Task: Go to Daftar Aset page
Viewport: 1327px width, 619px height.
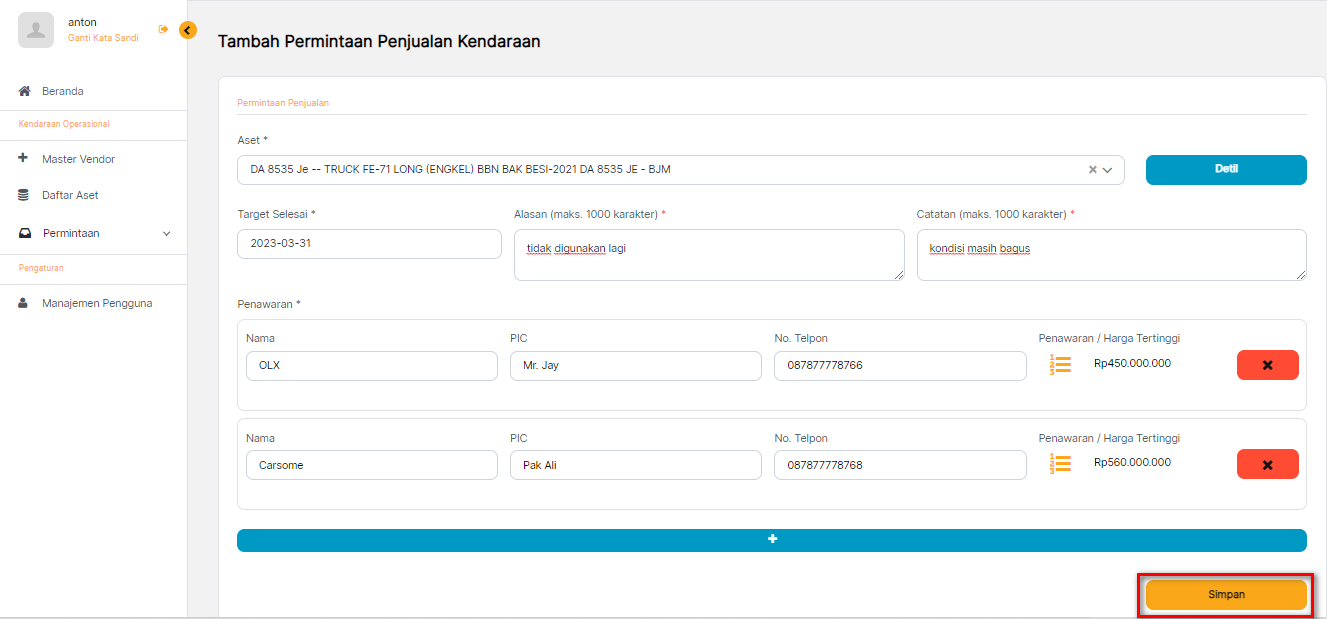Action: click(70, 195)
